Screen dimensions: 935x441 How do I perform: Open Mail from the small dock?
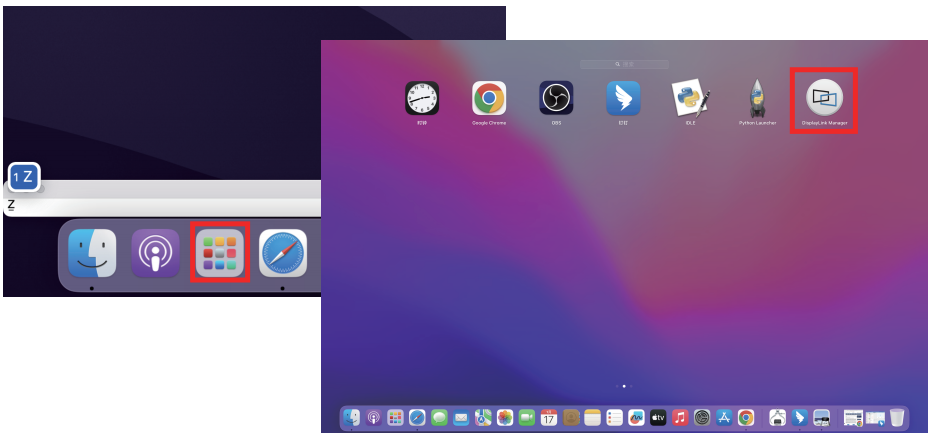[x=461, y=417]
